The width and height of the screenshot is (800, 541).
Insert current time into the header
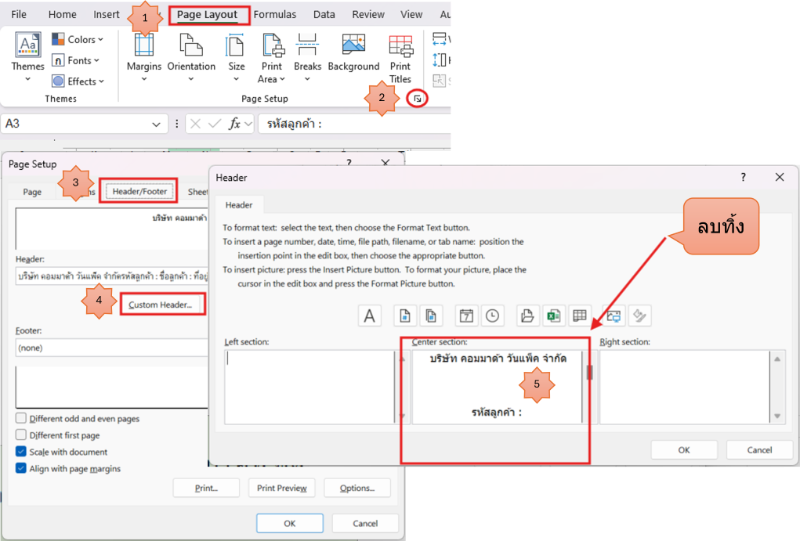[492, 315]
